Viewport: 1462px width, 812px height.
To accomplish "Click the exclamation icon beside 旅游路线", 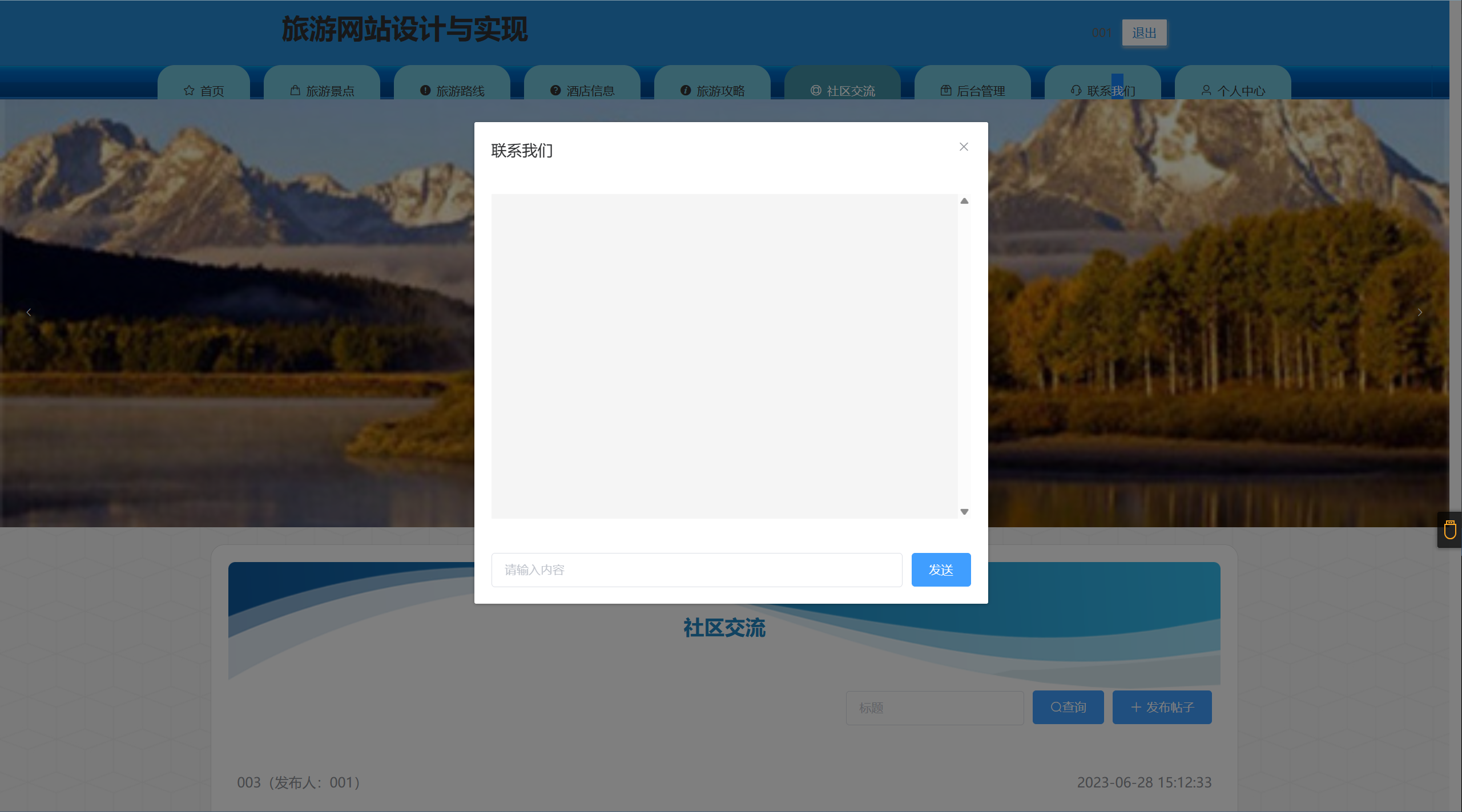I will 425,90.
